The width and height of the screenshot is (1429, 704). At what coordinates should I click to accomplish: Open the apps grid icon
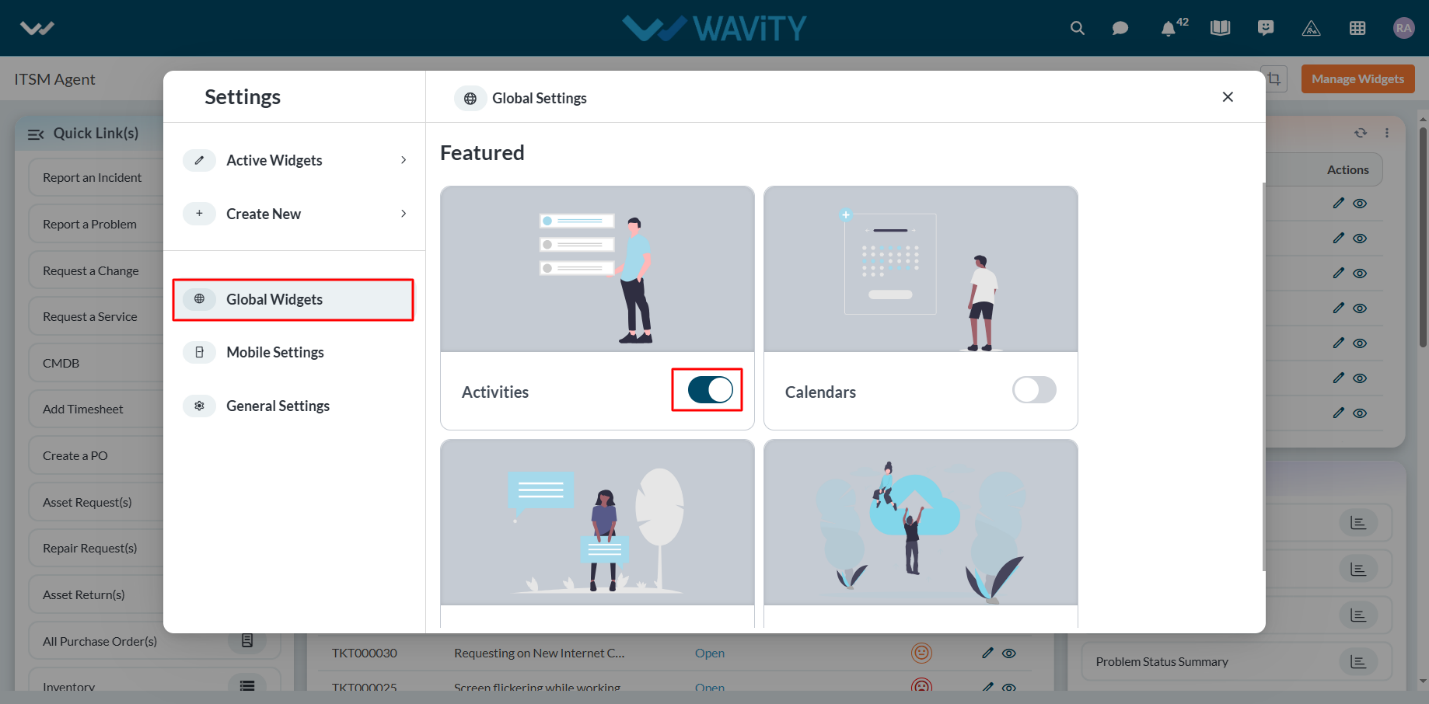click(x=1357, y=28)
